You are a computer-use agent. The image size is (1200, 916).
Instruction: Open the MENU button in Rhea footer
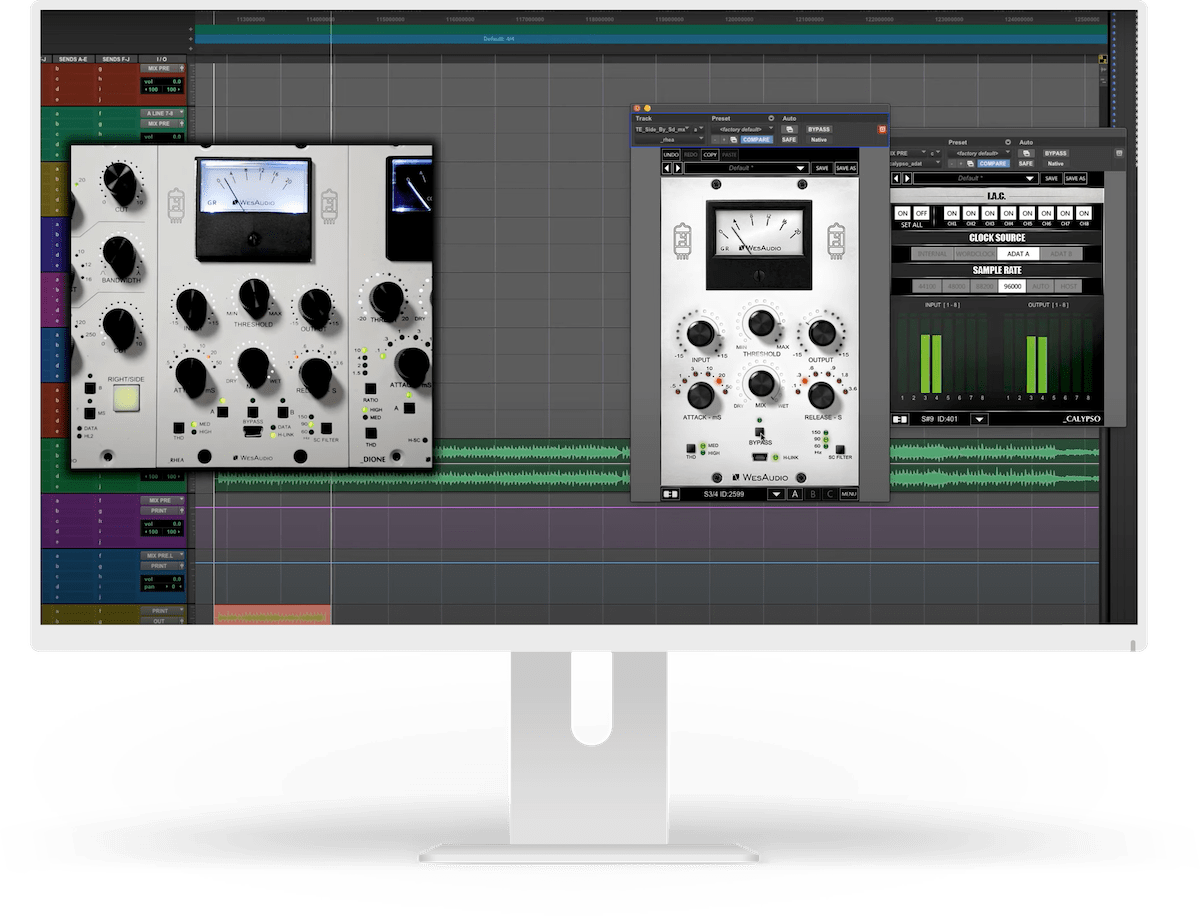(x=848, y=494)
